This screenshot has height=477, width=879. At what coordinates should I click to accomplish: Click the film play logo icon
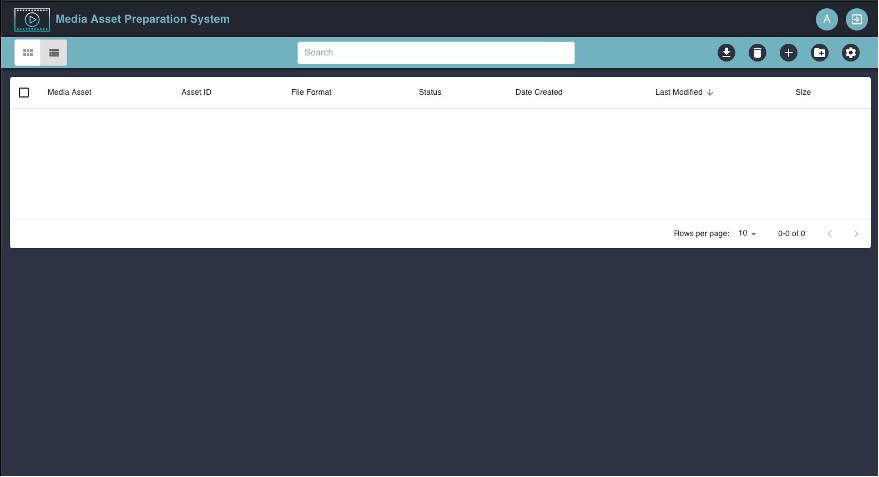click(x=32, y=20)
